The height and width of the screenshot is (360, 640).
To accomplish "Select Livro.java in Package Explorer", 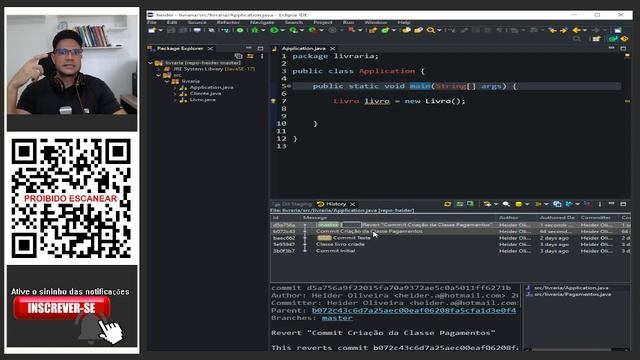I will click(x=202, y=100).
